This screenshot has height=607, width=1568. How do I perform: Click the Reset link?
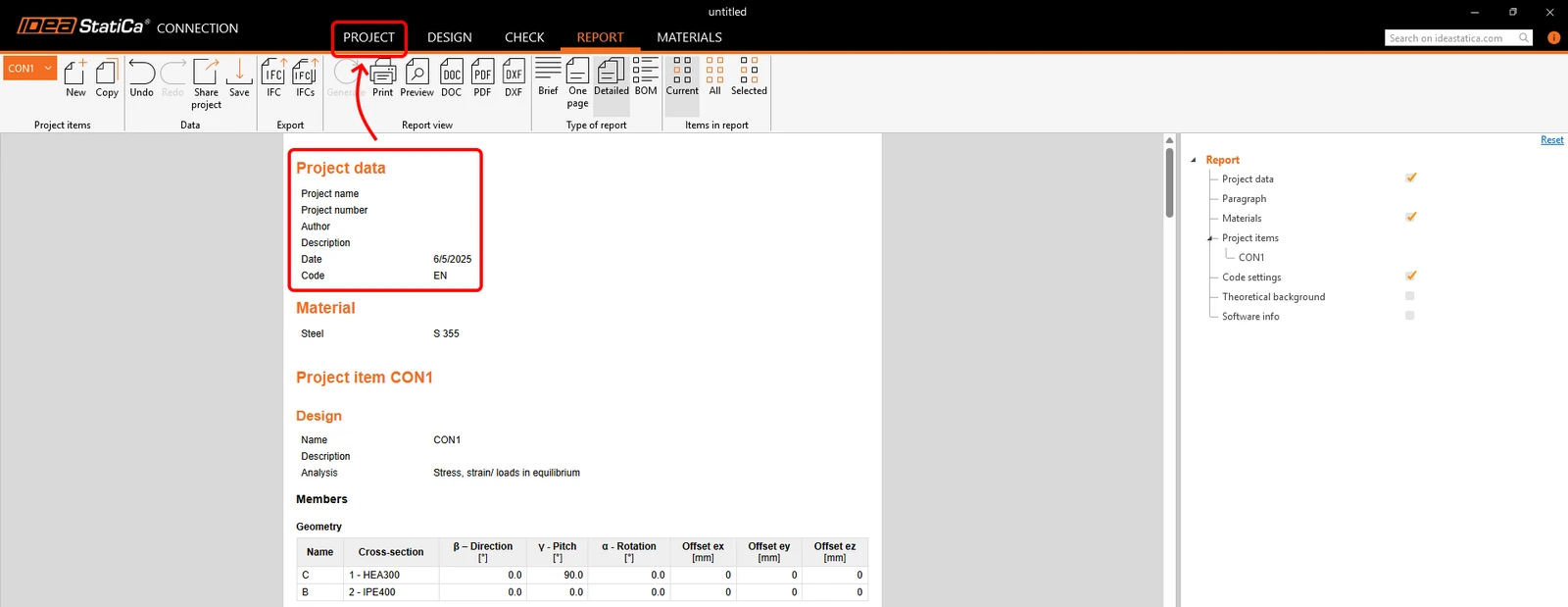pyautogui.click(x=1552, y=140)
